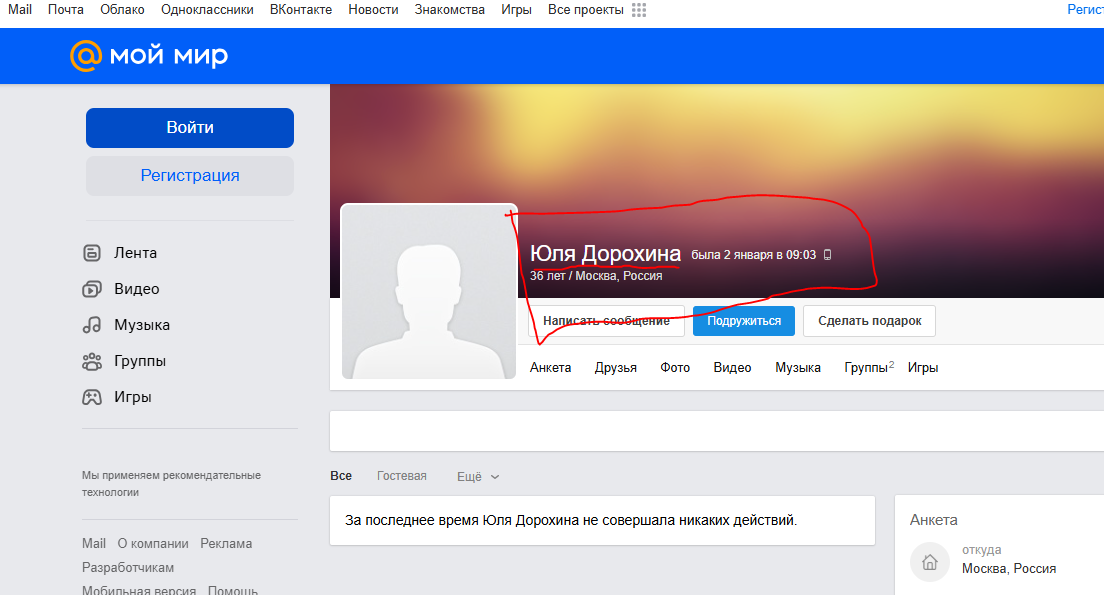Open Знакомства in the top bar
Image resolution: width=1104 pixels, height=595 pixels.
click(x=449, y=10)
